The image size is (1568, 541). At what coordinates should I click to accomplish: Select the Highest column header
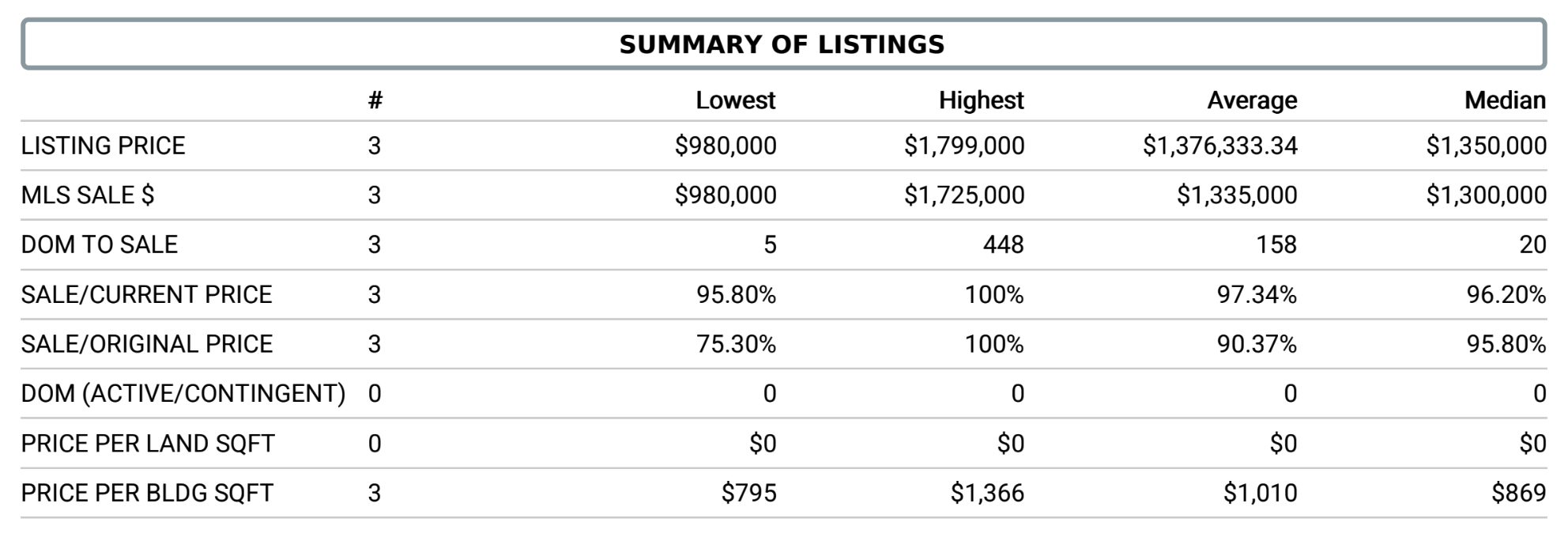click(981, 100)
